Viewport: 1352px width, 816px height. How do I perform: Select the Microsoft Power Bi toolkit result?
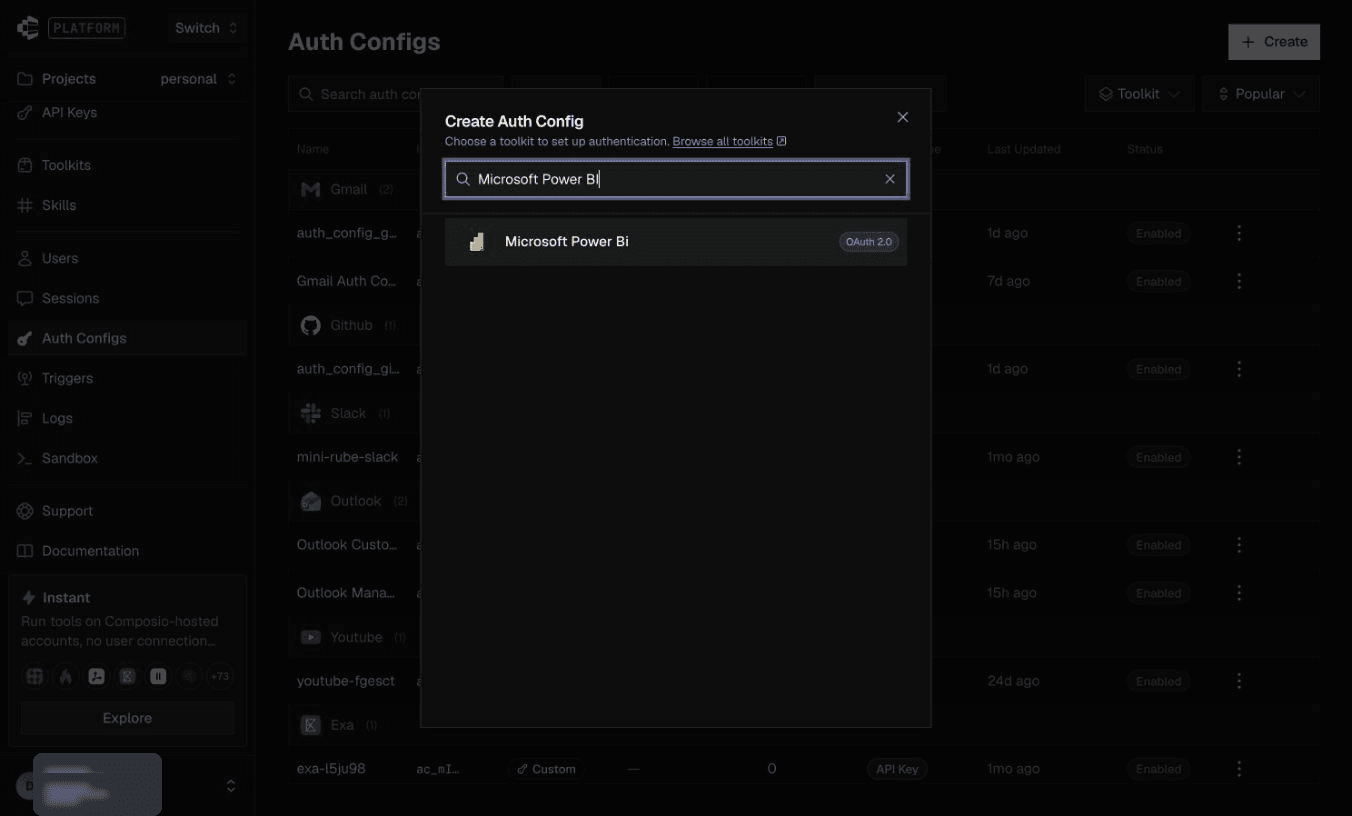click(675, 242)
